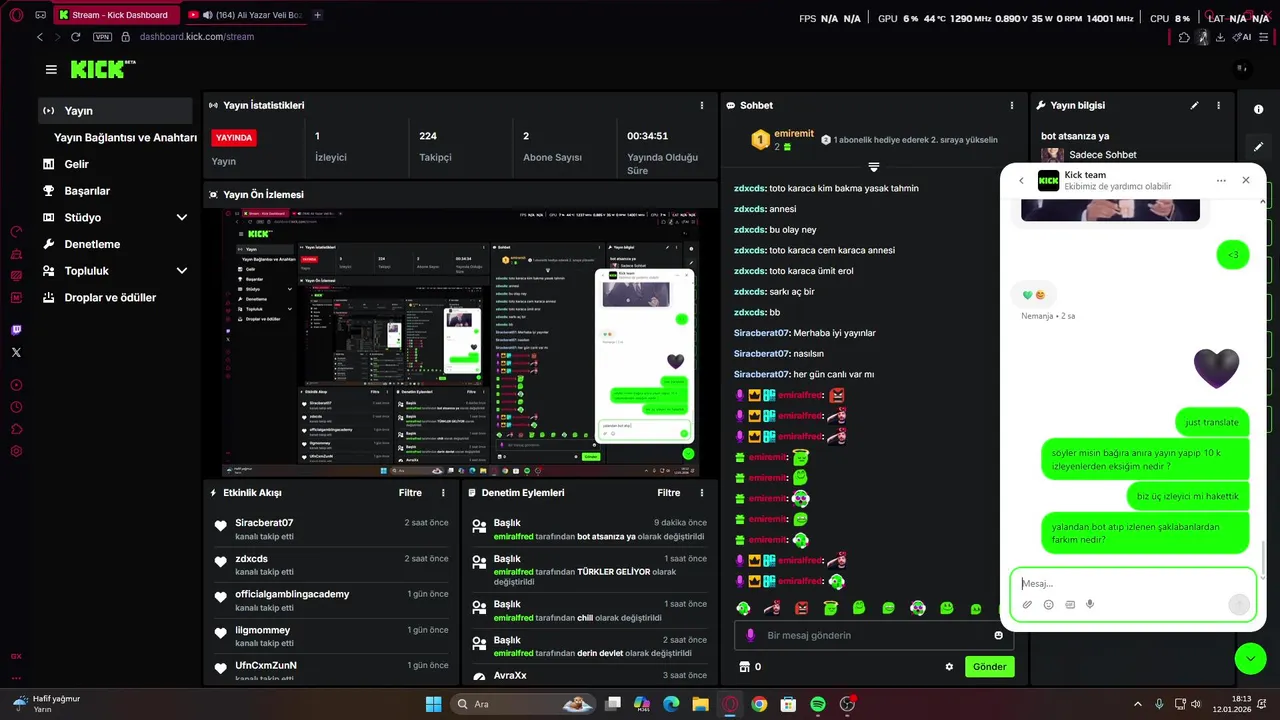
Task: Switch to Stream - Kick Dashboard tab
Action: point(117,15)
